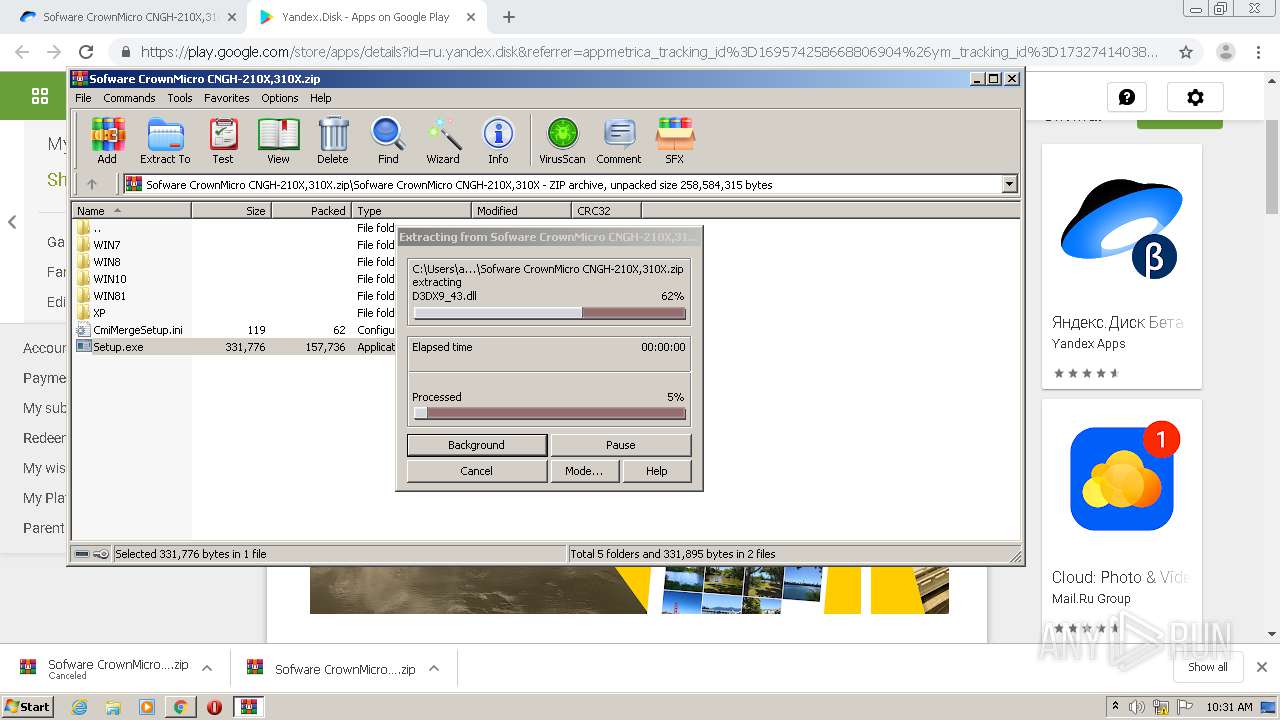Viewport: 1280px width, 720px height.
Task: Sort the file list by the Size column
Action: (x=231, y=211)
